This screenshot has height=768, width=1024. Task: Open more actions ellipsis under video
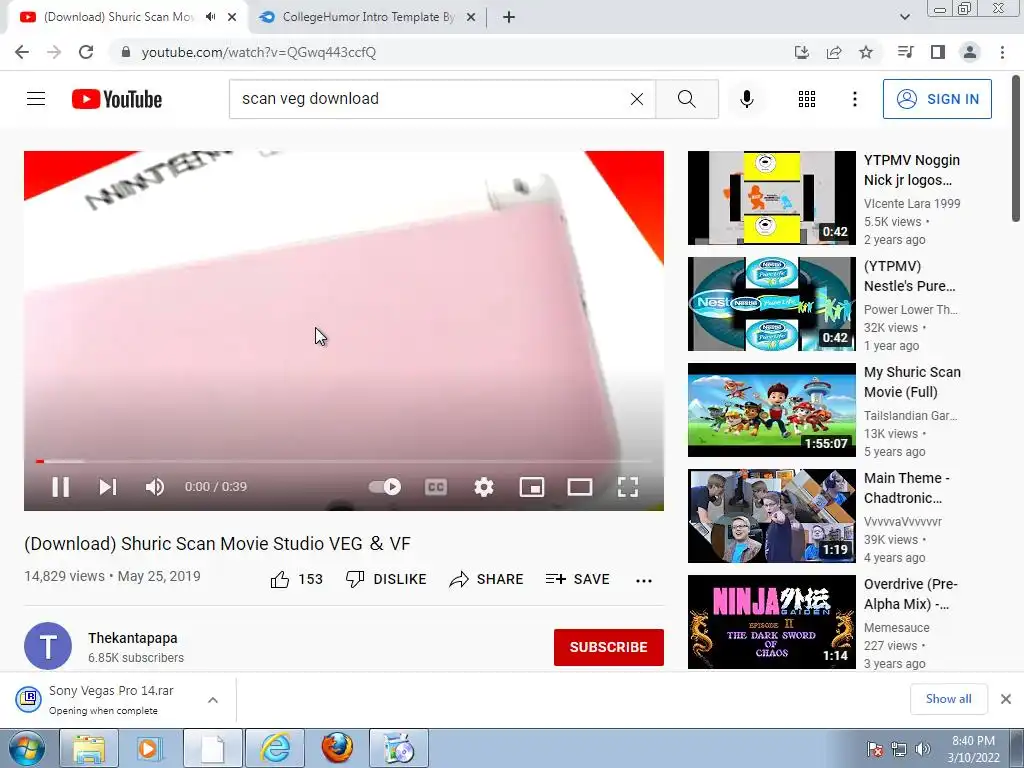644,581
